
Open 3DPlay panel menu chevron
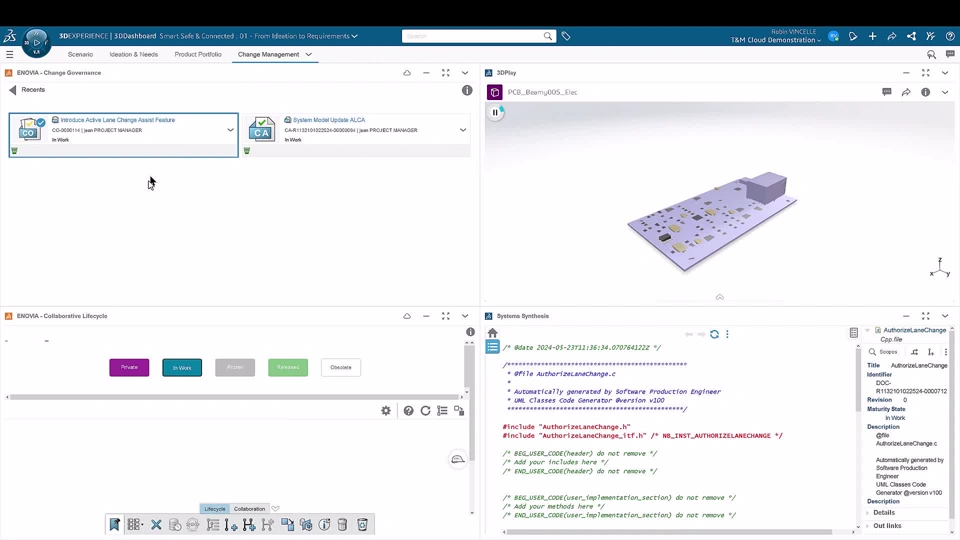(x=945, y=73)
